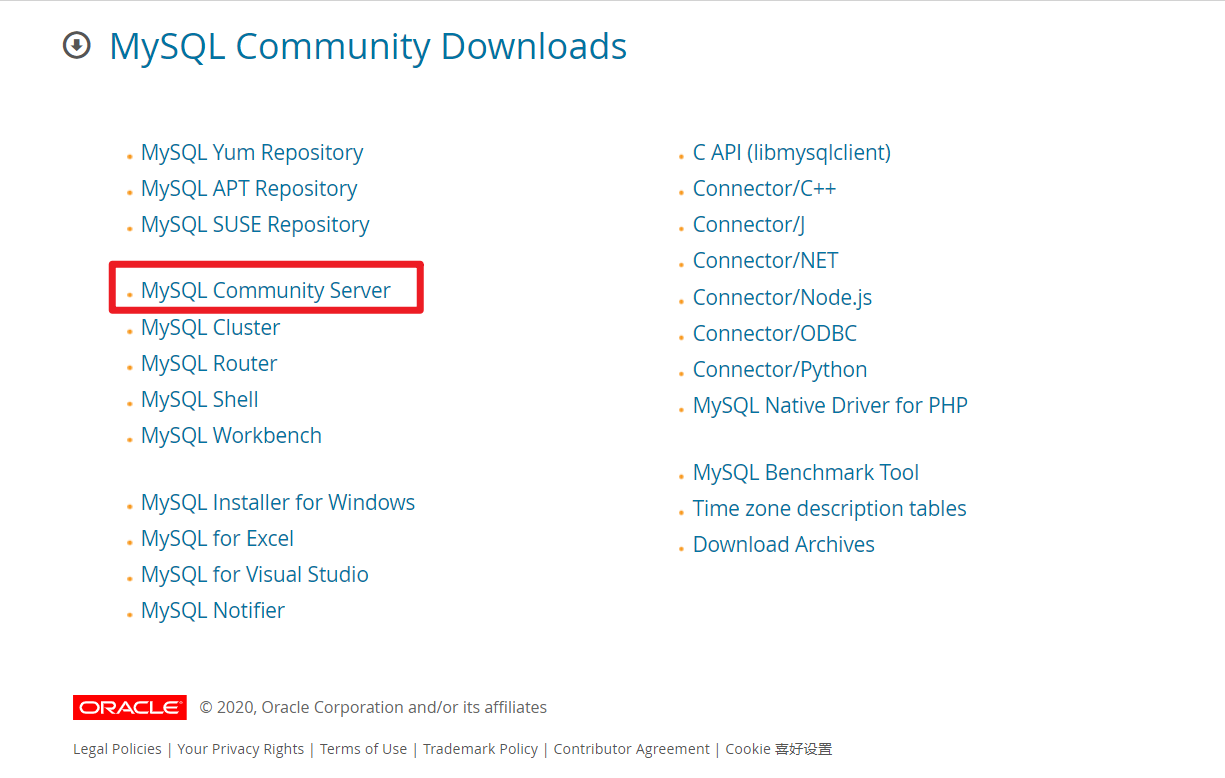Select the MySQL Shell link
Screen dimensions: 1225x778
point(200,400)
